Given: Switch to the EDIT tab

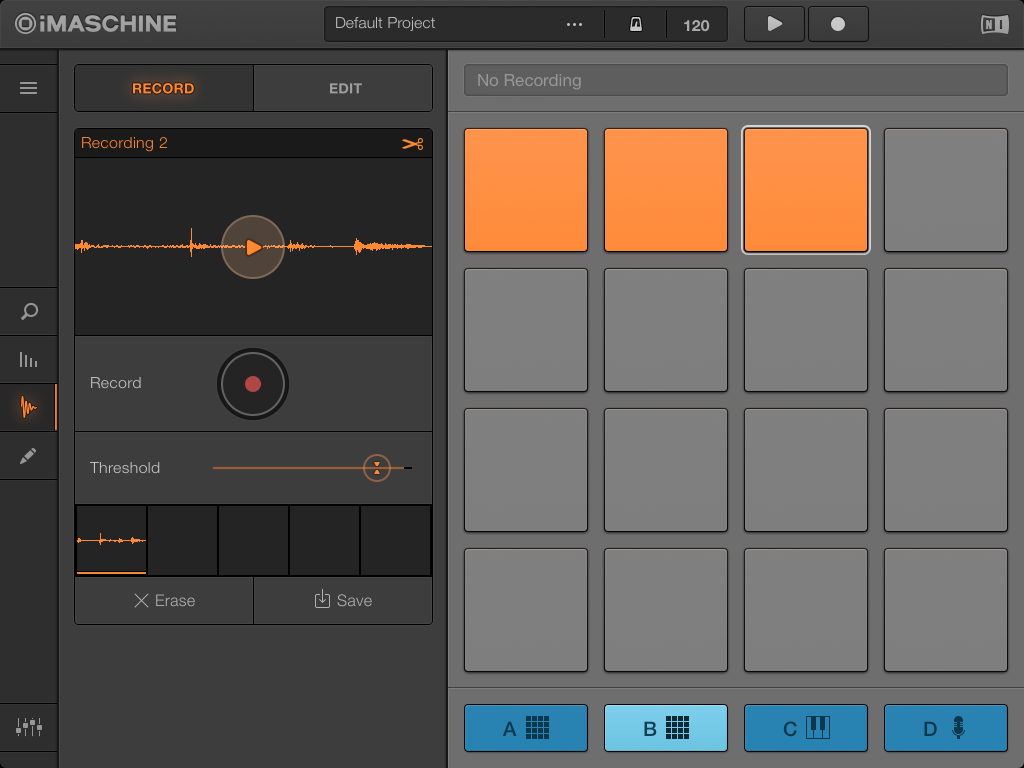Looking at the screenshot, I should pos(343,88).
